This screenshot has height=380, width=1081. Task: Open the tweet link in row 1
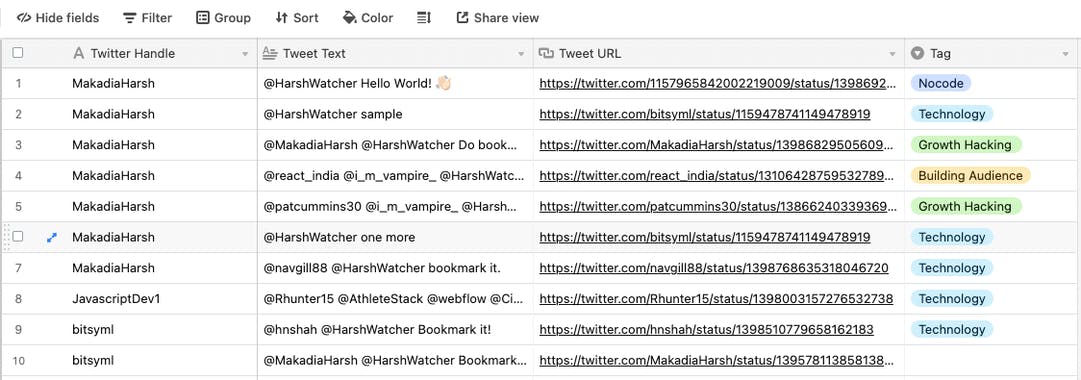(x=718, y=83)
